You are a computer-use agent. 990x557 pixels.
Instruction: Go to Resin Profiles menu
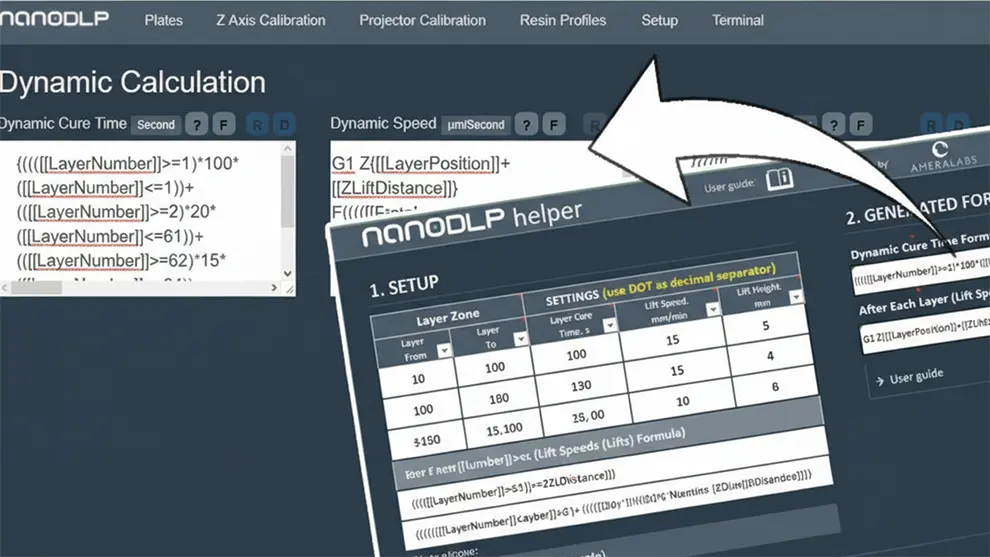click(x=563, y=20)
